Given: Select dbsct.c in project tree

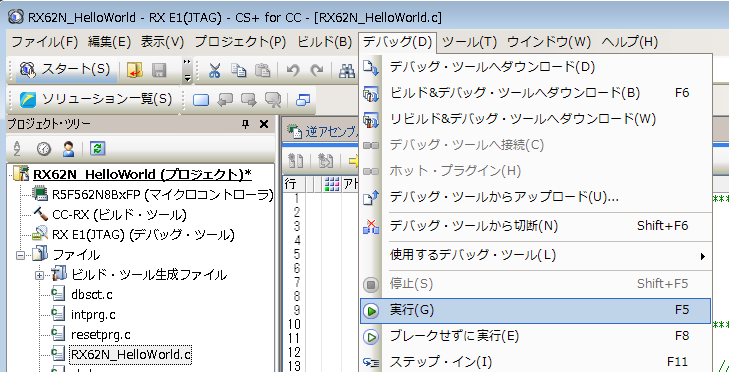Looking at the screenshot, I should point(92,295).
